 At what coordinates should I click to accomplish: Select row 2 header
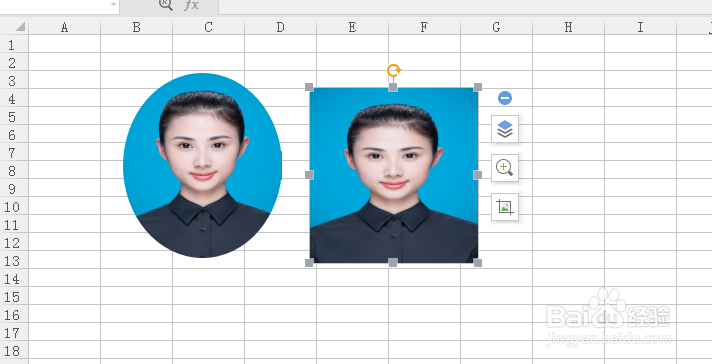click(x=14, y=62)
